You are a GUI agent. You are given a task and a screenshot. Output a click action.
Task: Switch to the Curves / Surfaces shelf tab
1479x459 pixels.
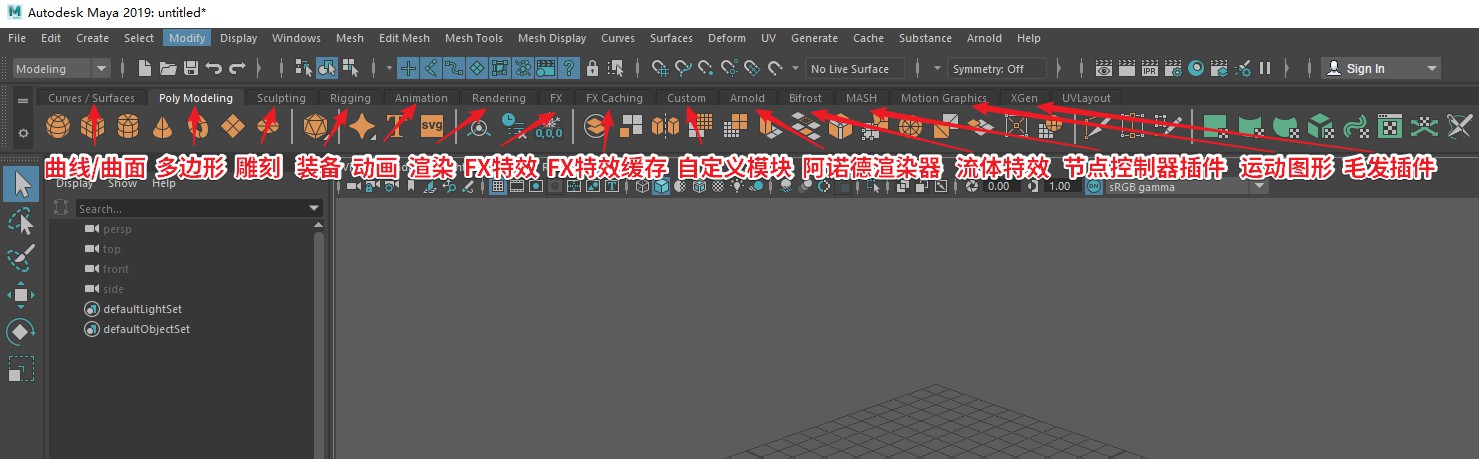[x=91, y=98]
